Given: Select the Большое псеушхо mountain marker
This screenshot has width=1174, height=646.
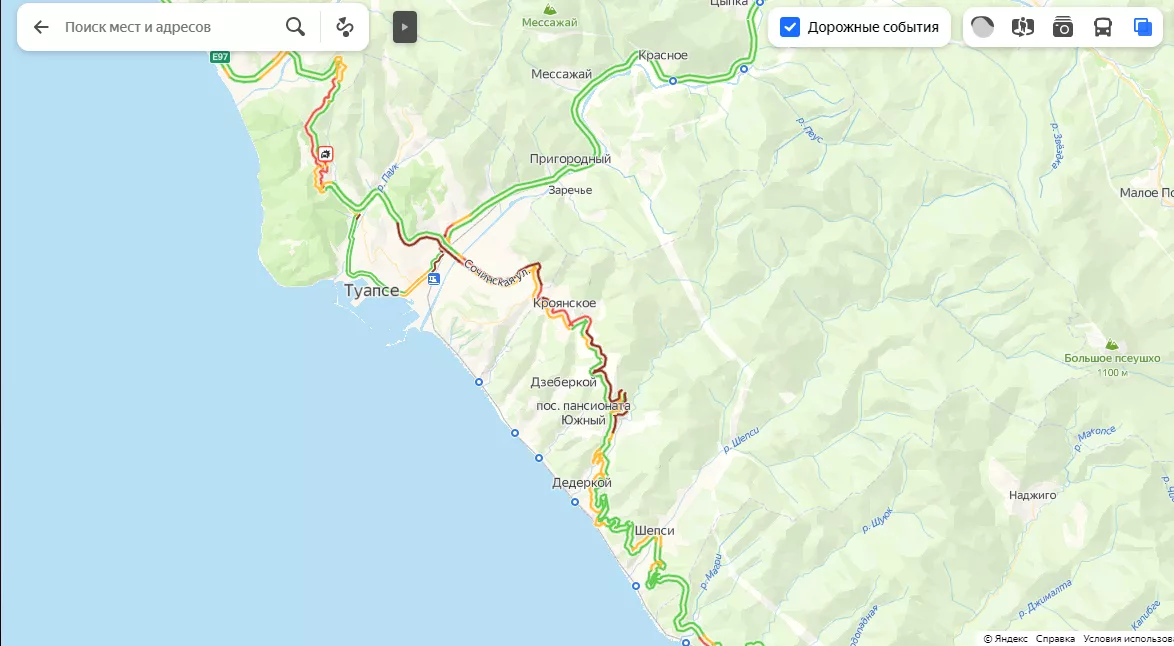Looking at the screenshot, I should 1112,344.
